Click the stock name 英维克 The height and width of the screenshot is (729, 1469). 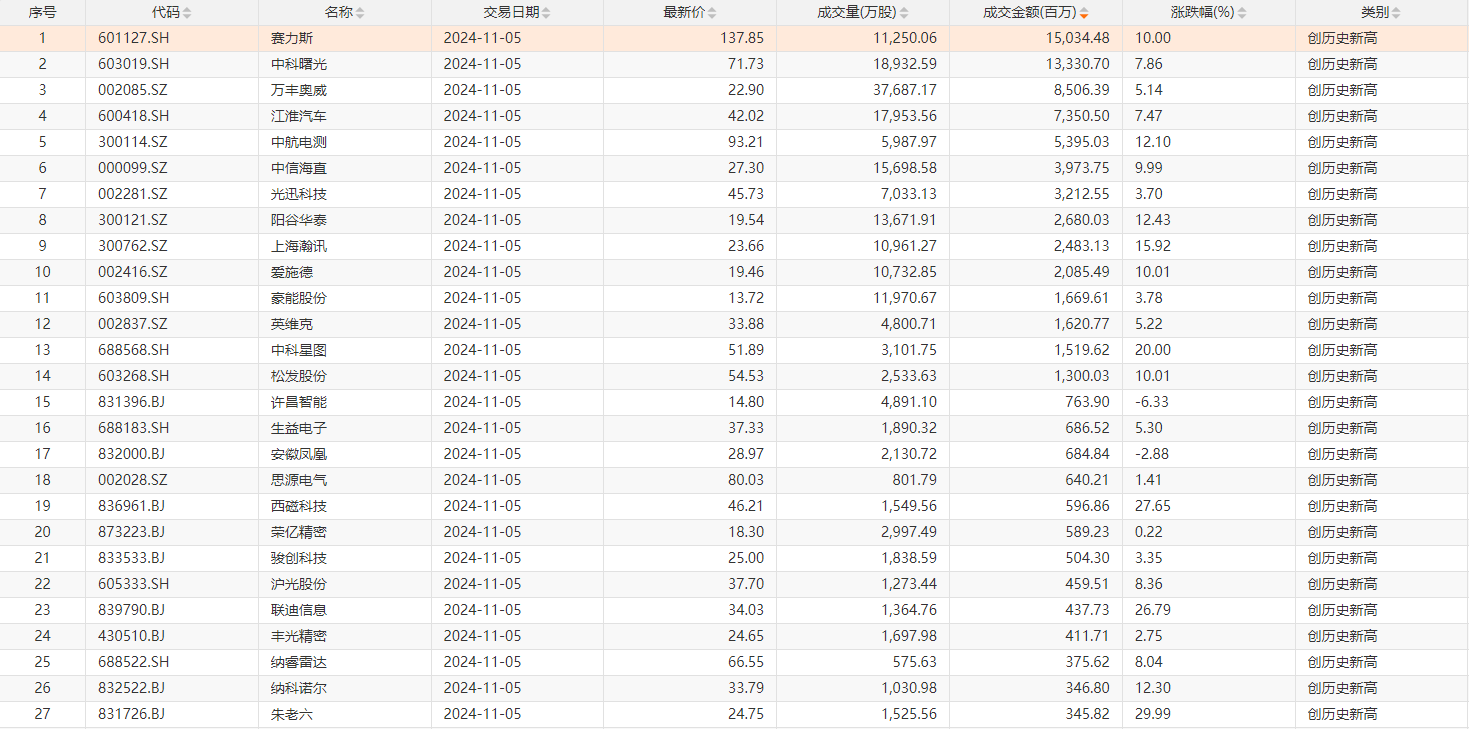coord(292,324)
